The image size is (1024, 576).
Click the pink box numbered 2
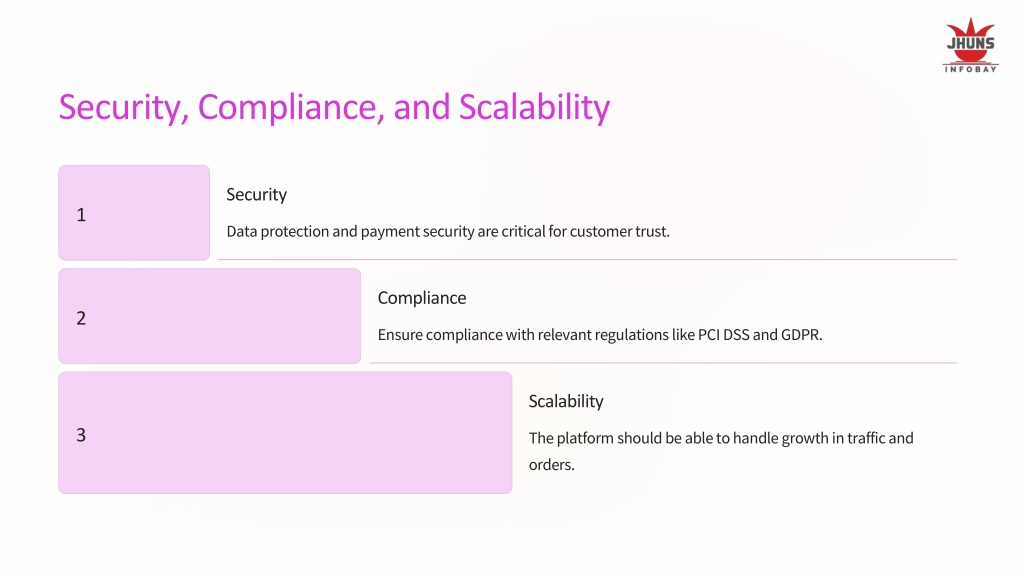click(210, 316)
